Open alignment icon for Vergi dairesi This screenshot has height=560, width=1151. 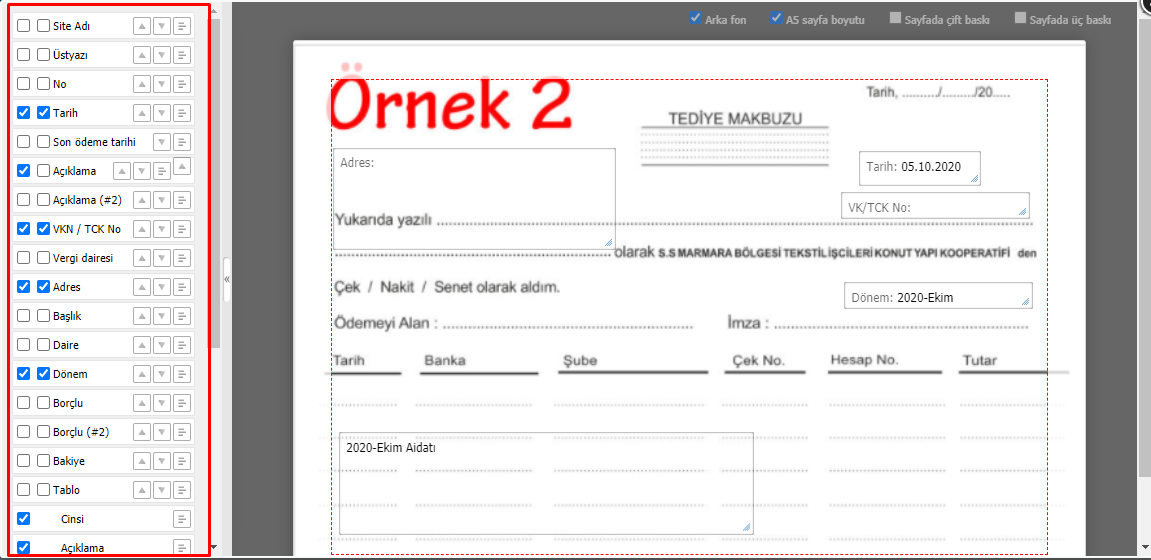click(x=182, y=258)
